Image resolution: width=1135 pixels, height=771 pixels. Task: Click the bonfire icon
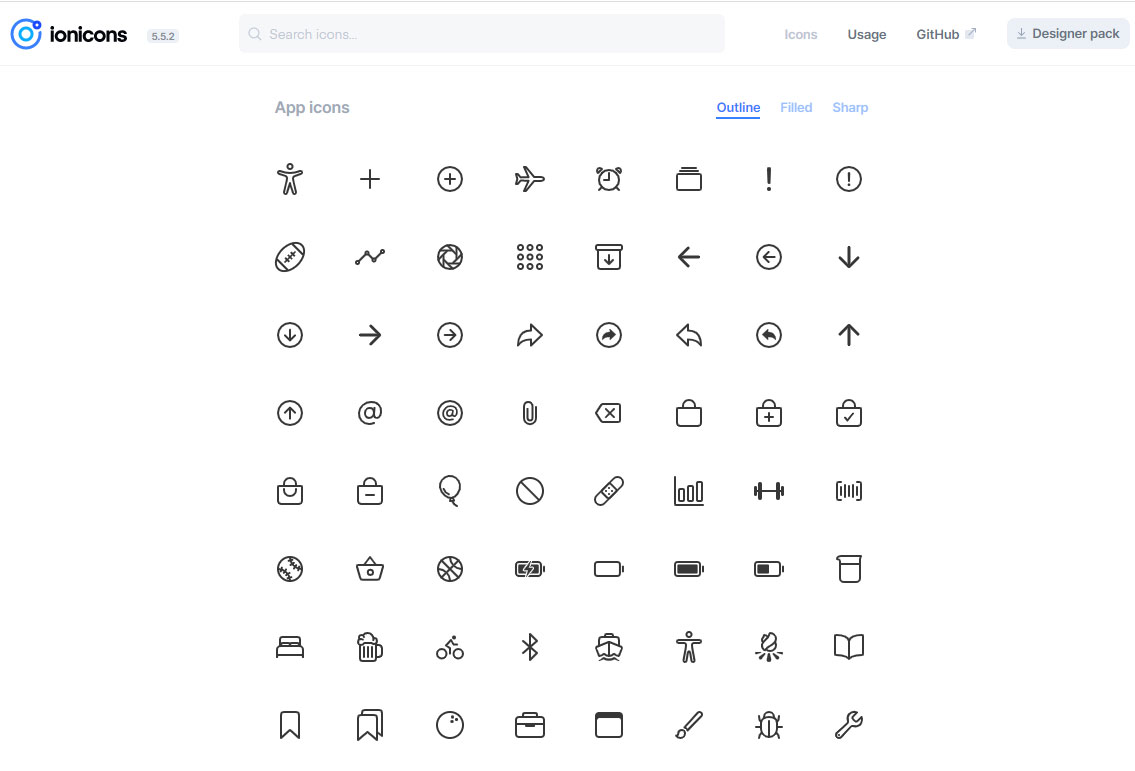pyautogui.click(x=768, y=647)
